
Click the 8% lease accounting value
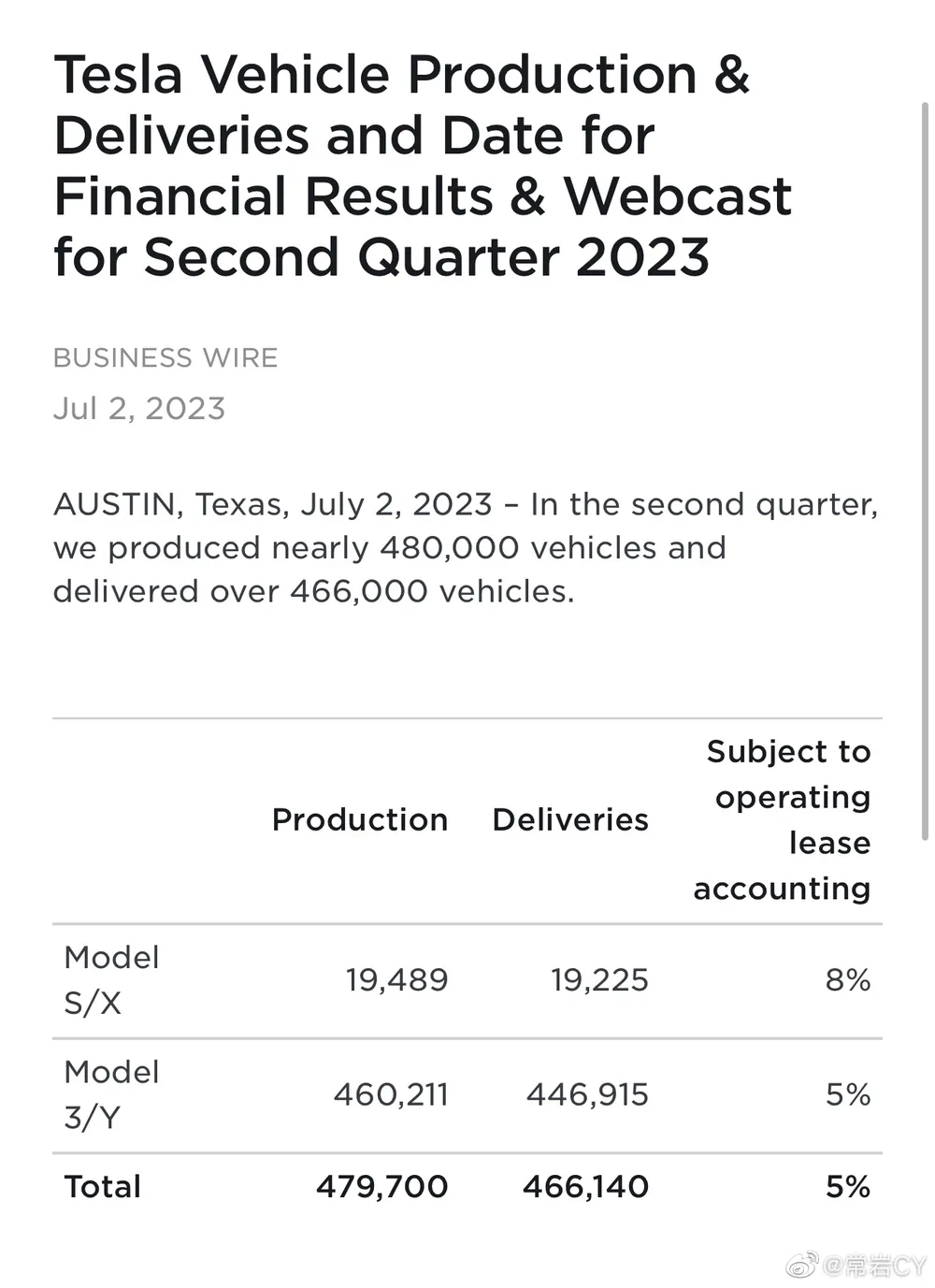point(848,979)
